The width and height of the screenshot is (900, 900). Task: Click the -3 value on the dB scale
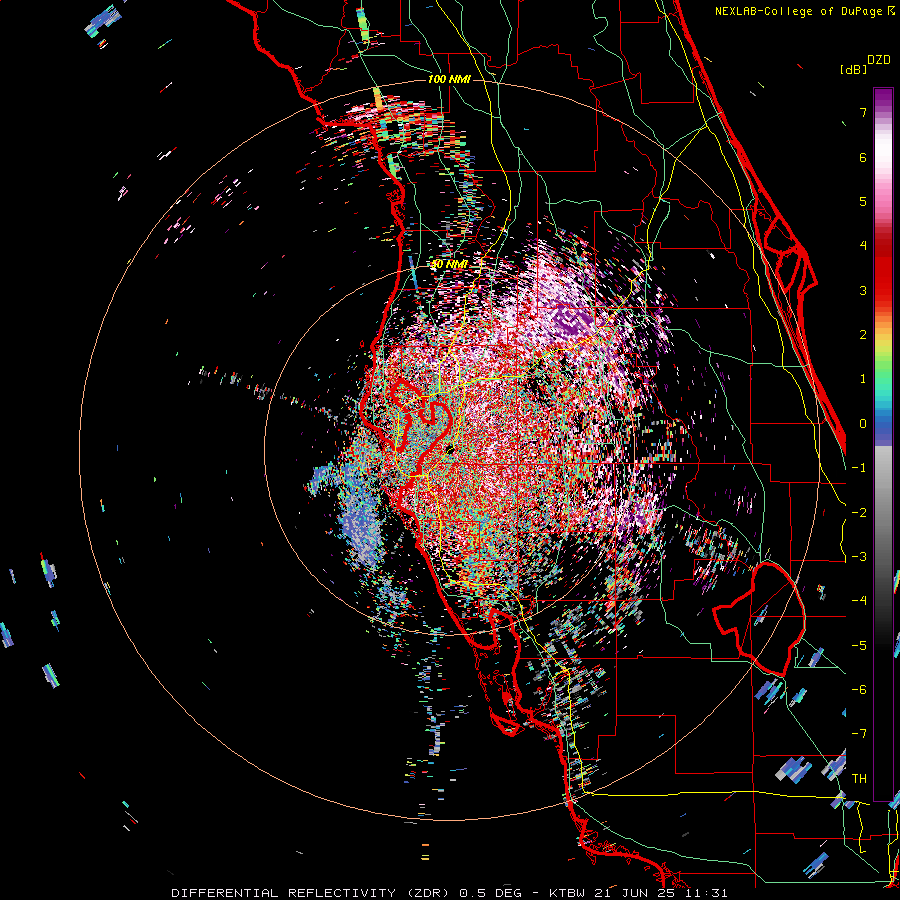coord(859,557)
